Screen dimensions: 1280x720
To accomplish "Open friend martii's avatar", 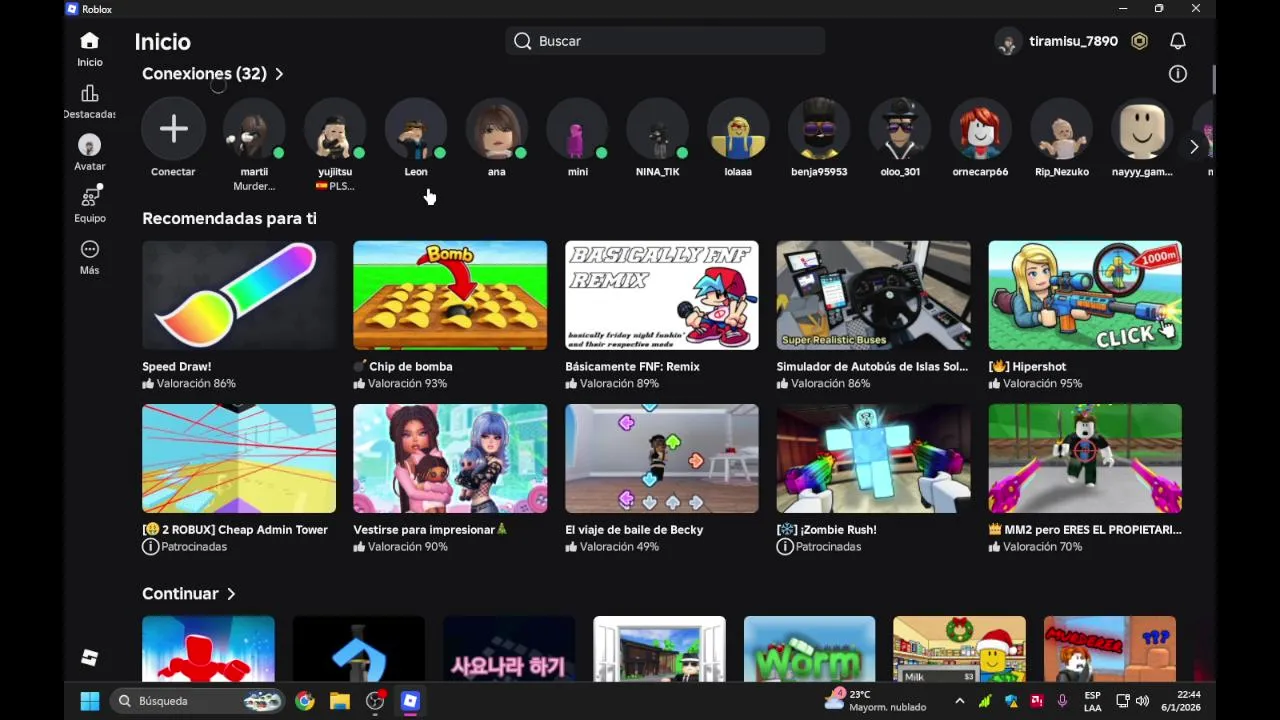I will 254,129.
